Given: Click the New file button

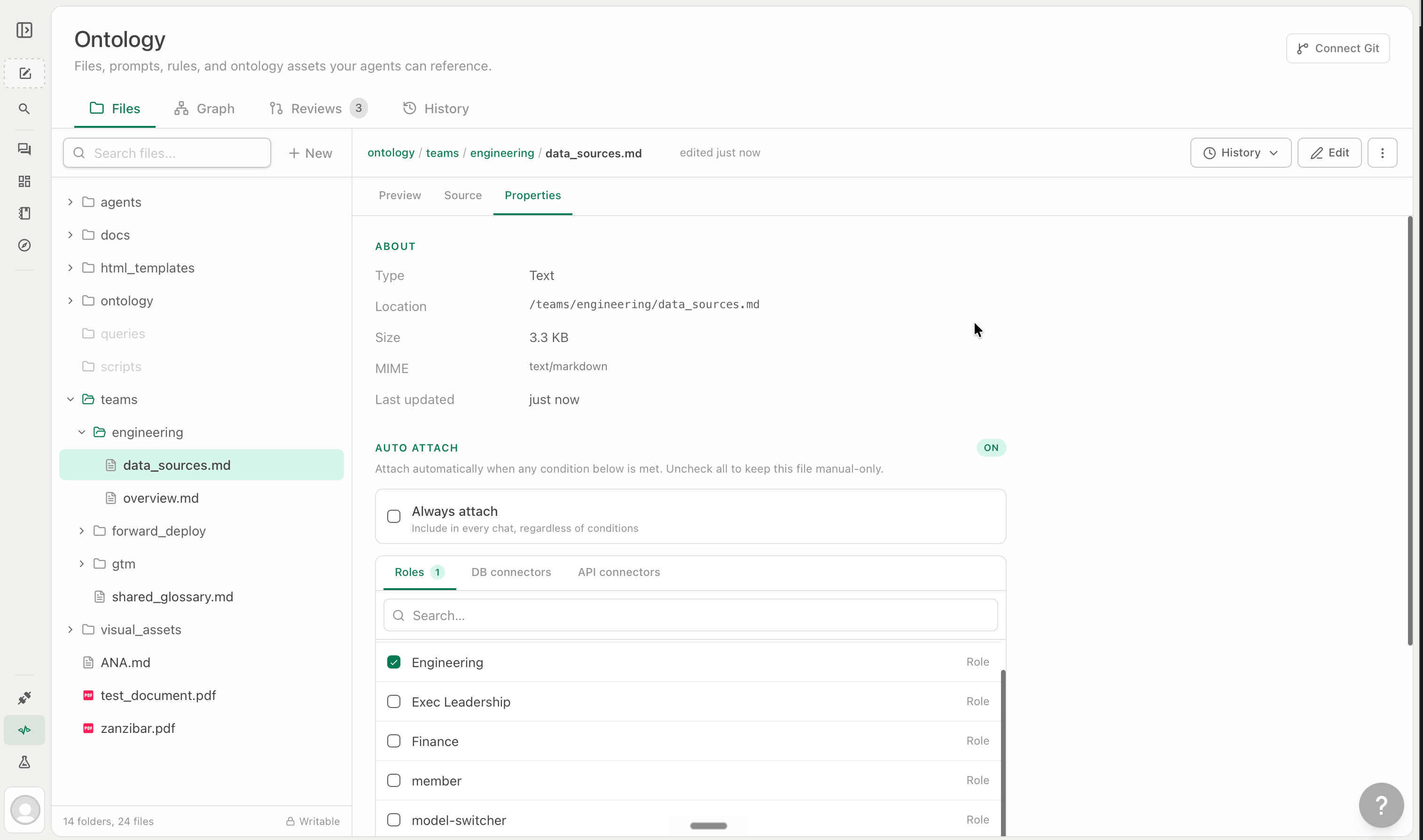Looking at the screenshot, I should click(310, 154).
